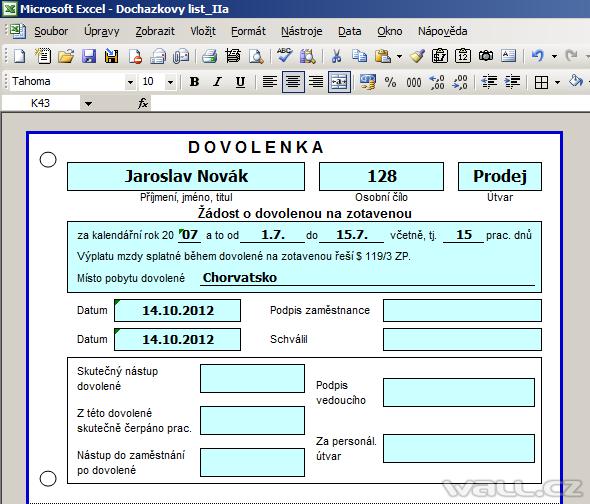Apply Percent style
The width and height of the screenshot is (590, 504).
click(391, 82)
